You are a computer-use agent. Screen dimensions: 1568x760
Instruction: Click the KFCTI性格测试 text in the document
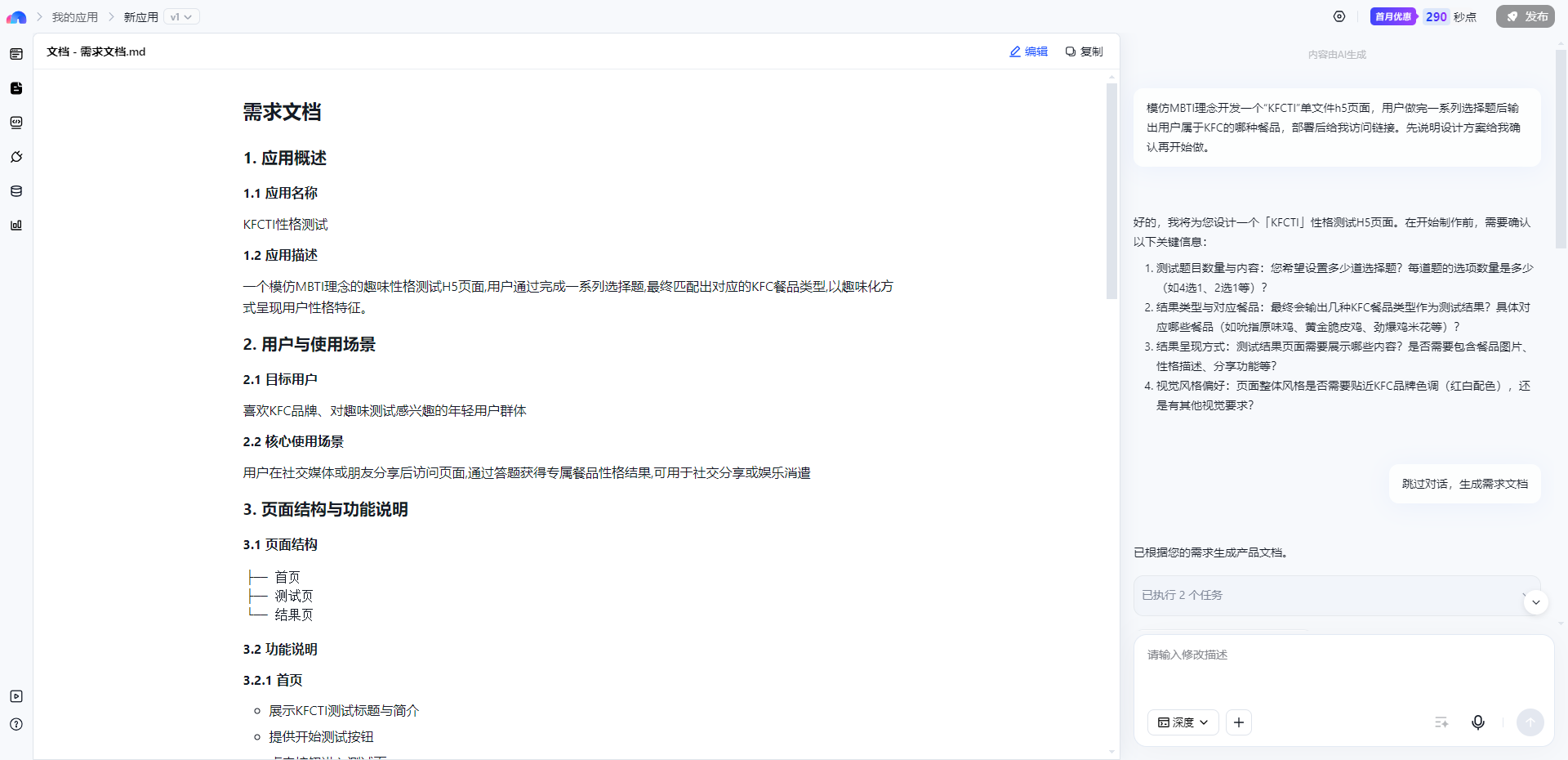tap(286, 224)
